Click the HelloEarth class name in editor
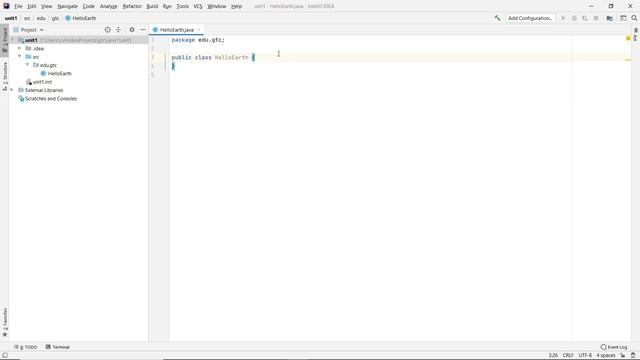Image resolution: width=640 pixels, height=360 pixels. 231,57
